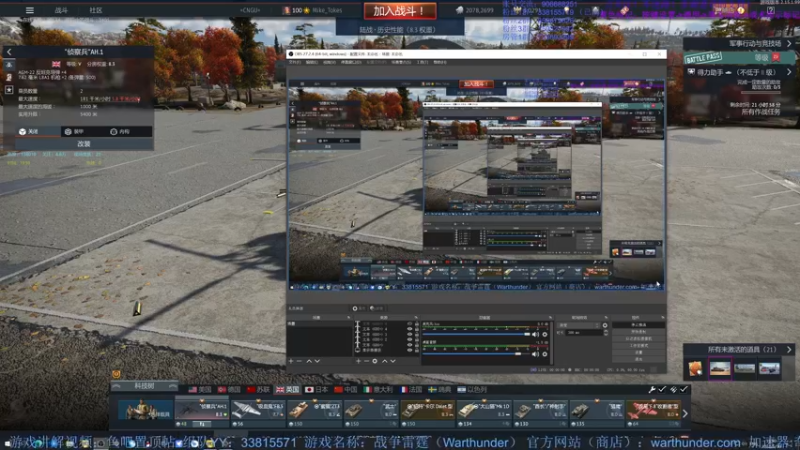Hide the second text source via its eye icon
This screenshot has width=800, height=450.
coord(409,329)
